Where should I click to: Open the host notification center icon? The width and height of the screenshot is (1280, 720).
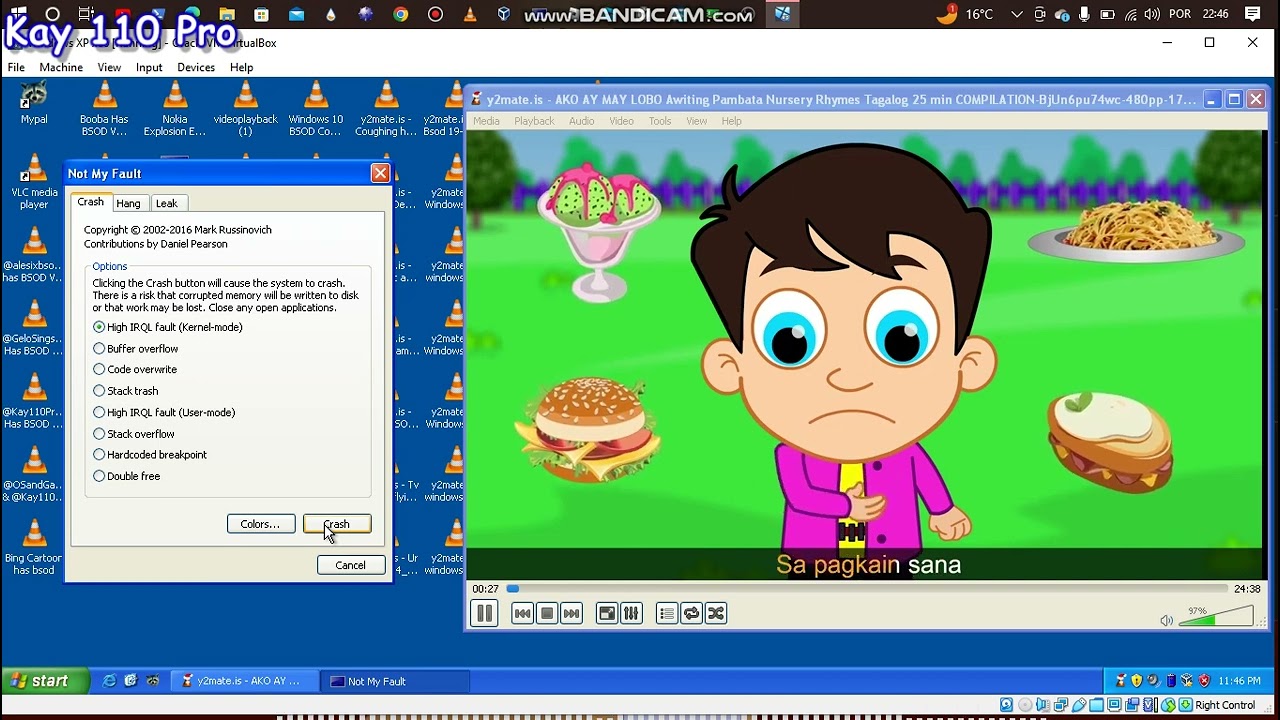[1252, 14]
